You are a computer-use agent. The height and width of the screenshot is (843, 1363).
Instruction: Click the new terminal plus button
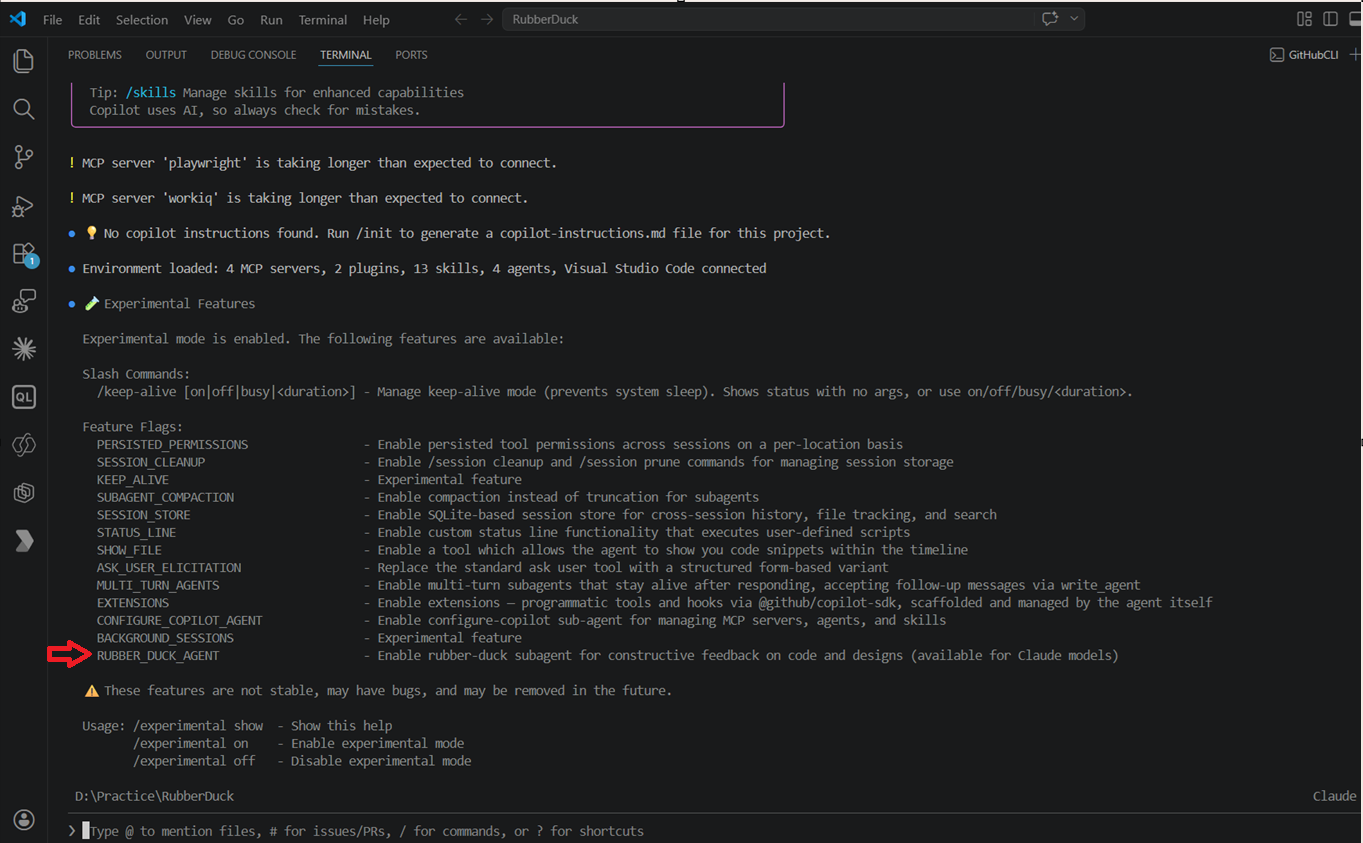(1354, 55)
